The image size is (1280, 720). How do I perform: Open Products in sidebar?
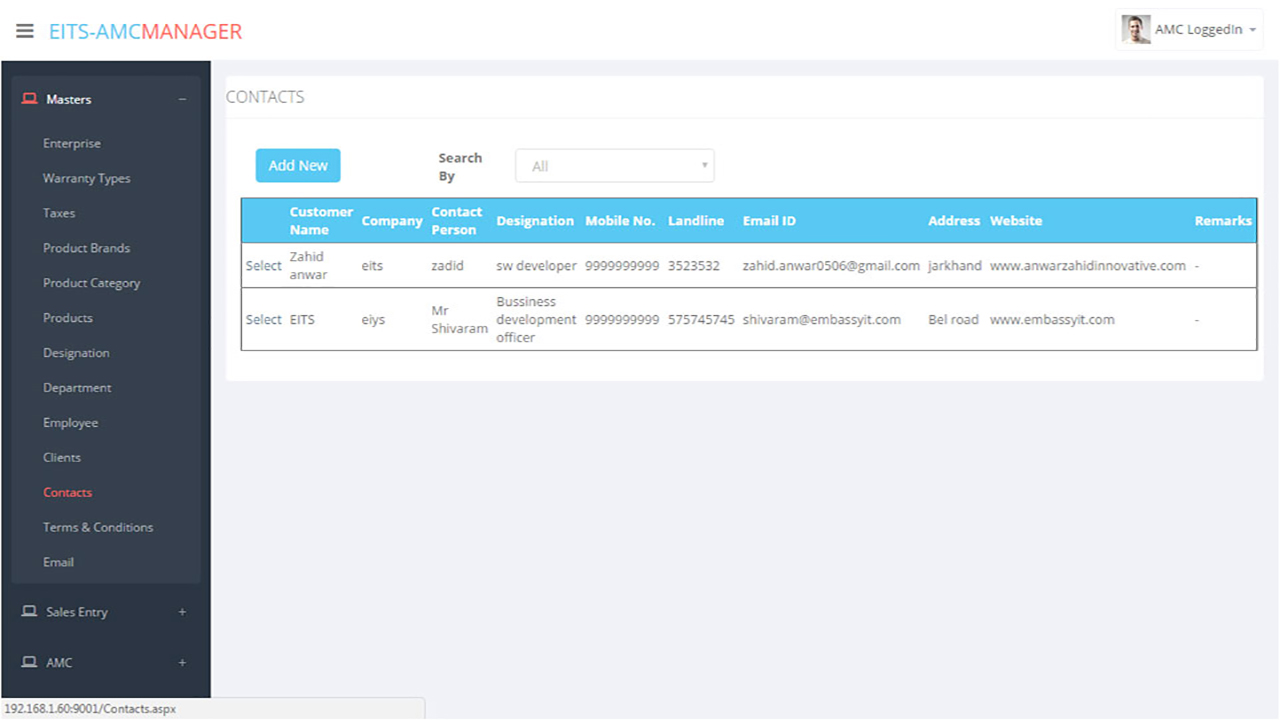[x=68, y=318]
